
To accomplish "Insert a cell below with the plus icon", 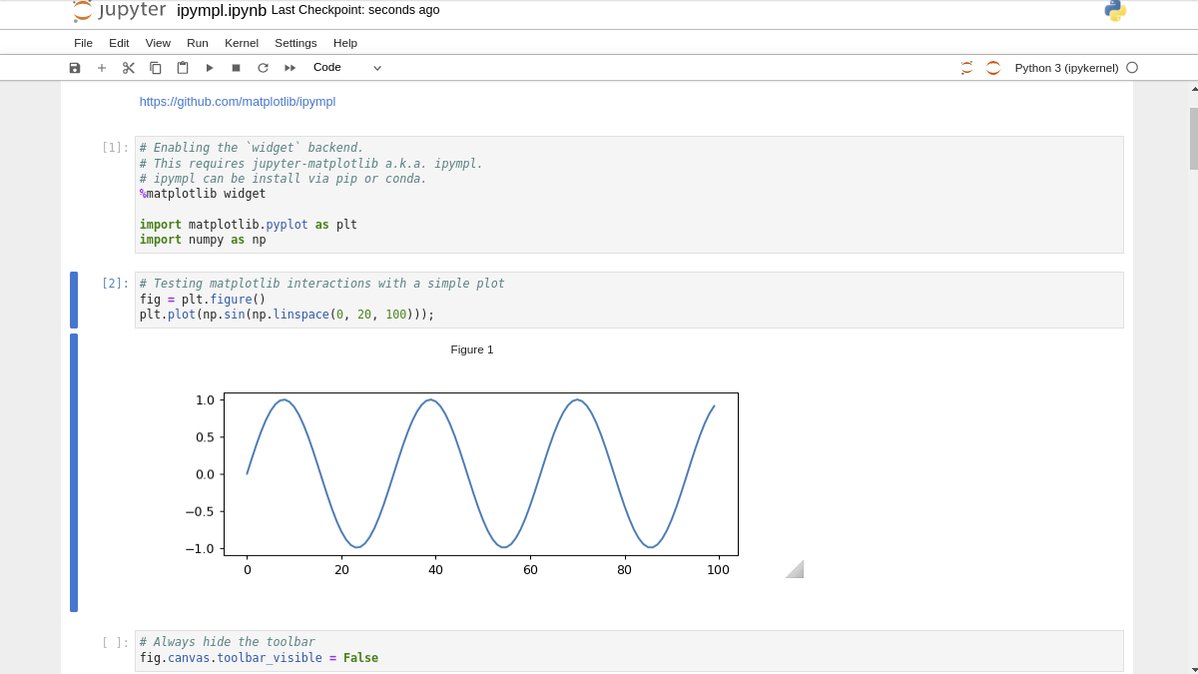I will coord(102,68).
